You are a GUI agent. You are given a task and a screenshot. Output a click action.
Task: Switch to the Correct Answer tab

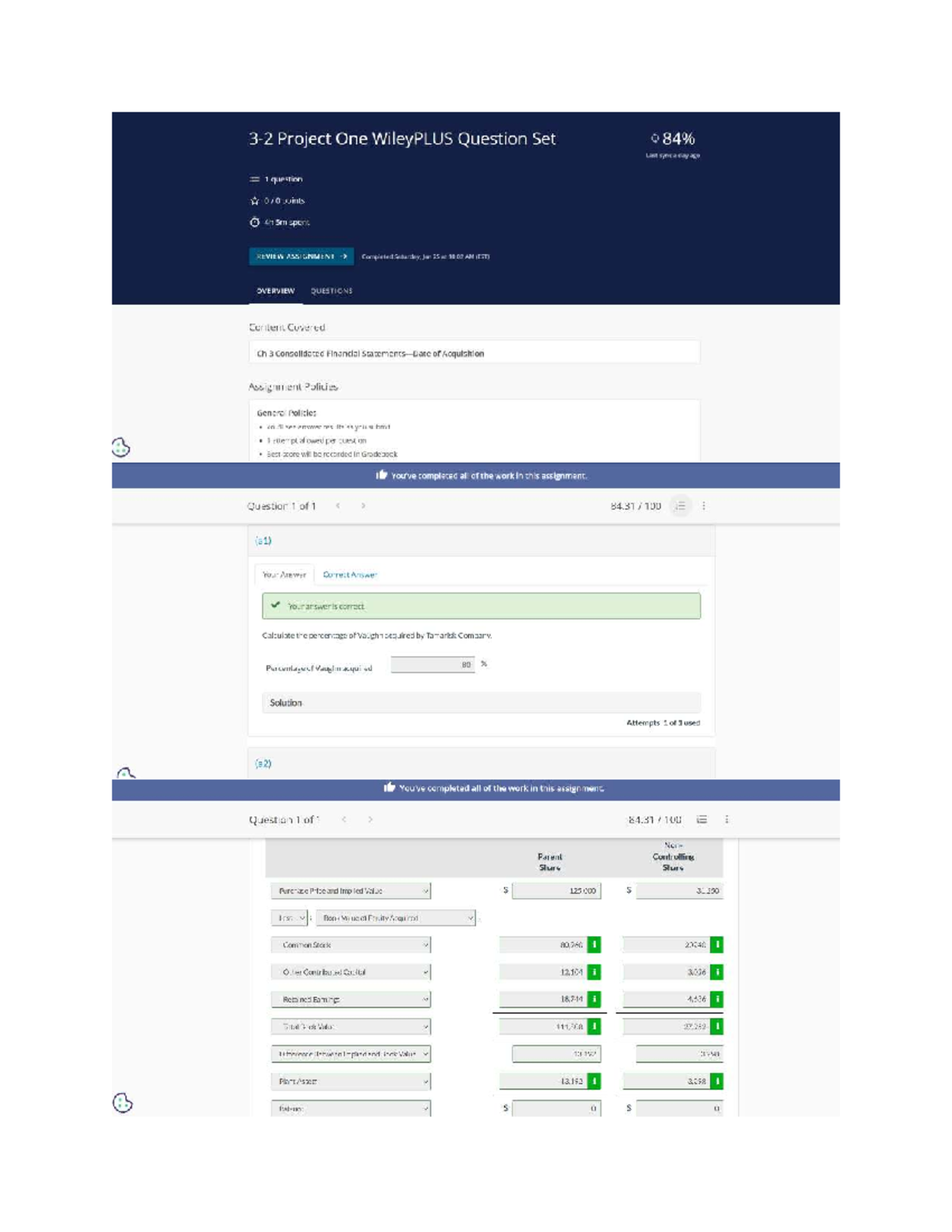(x=350, y=574)
